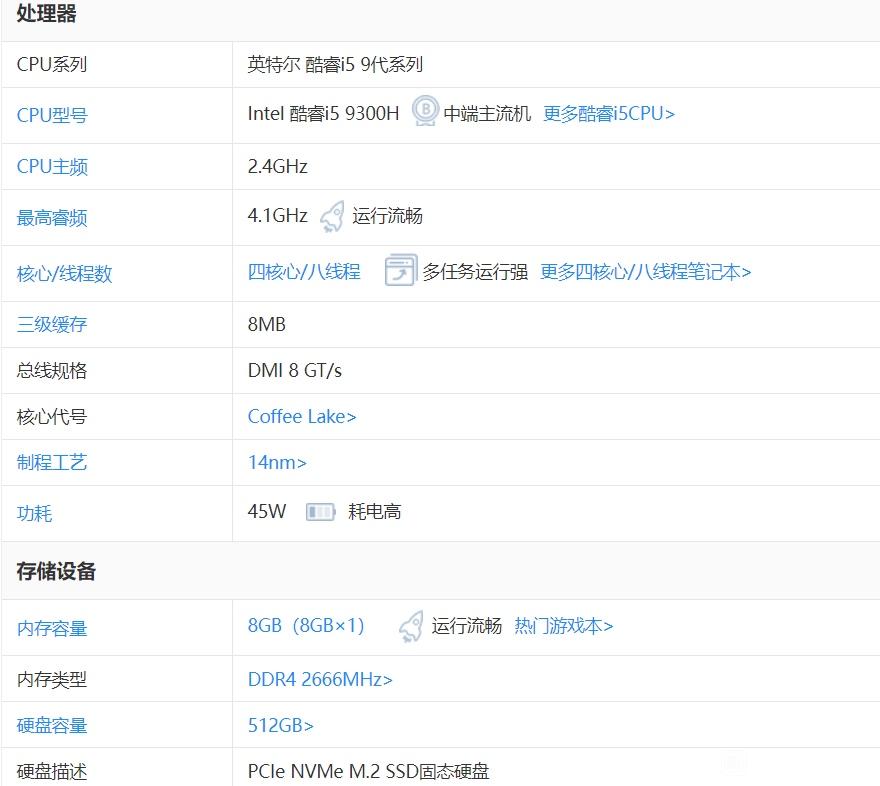Click the 8MB cache value
Screen dimensions: 880x786
pyautogui.click(x=267, y=324)
